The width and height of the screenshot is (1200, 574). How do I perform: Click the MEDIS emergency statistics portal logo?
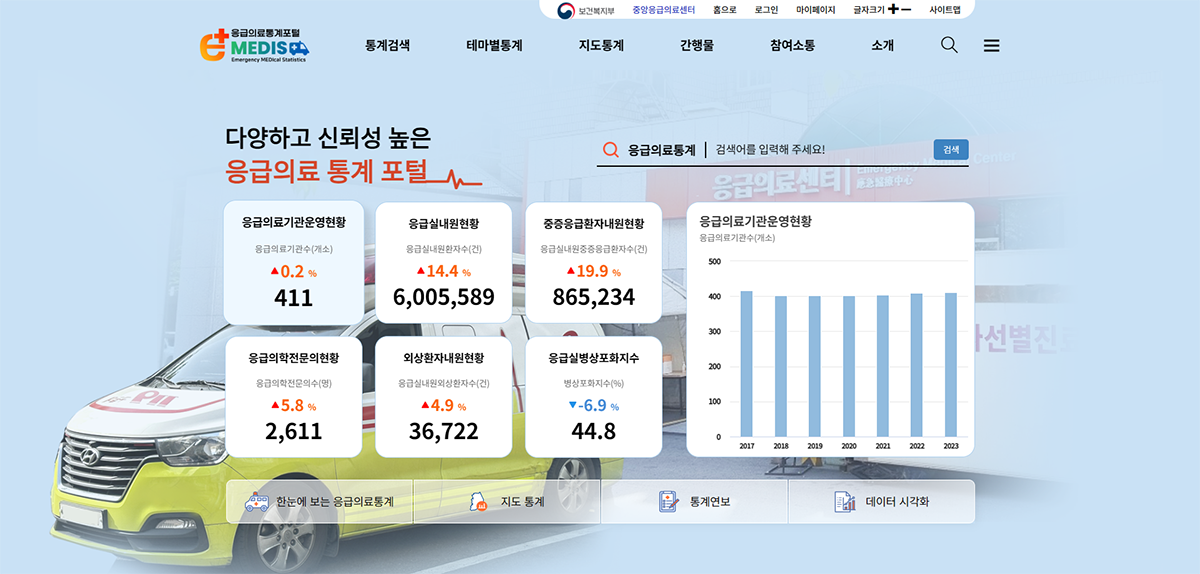[x=255, y=45]
